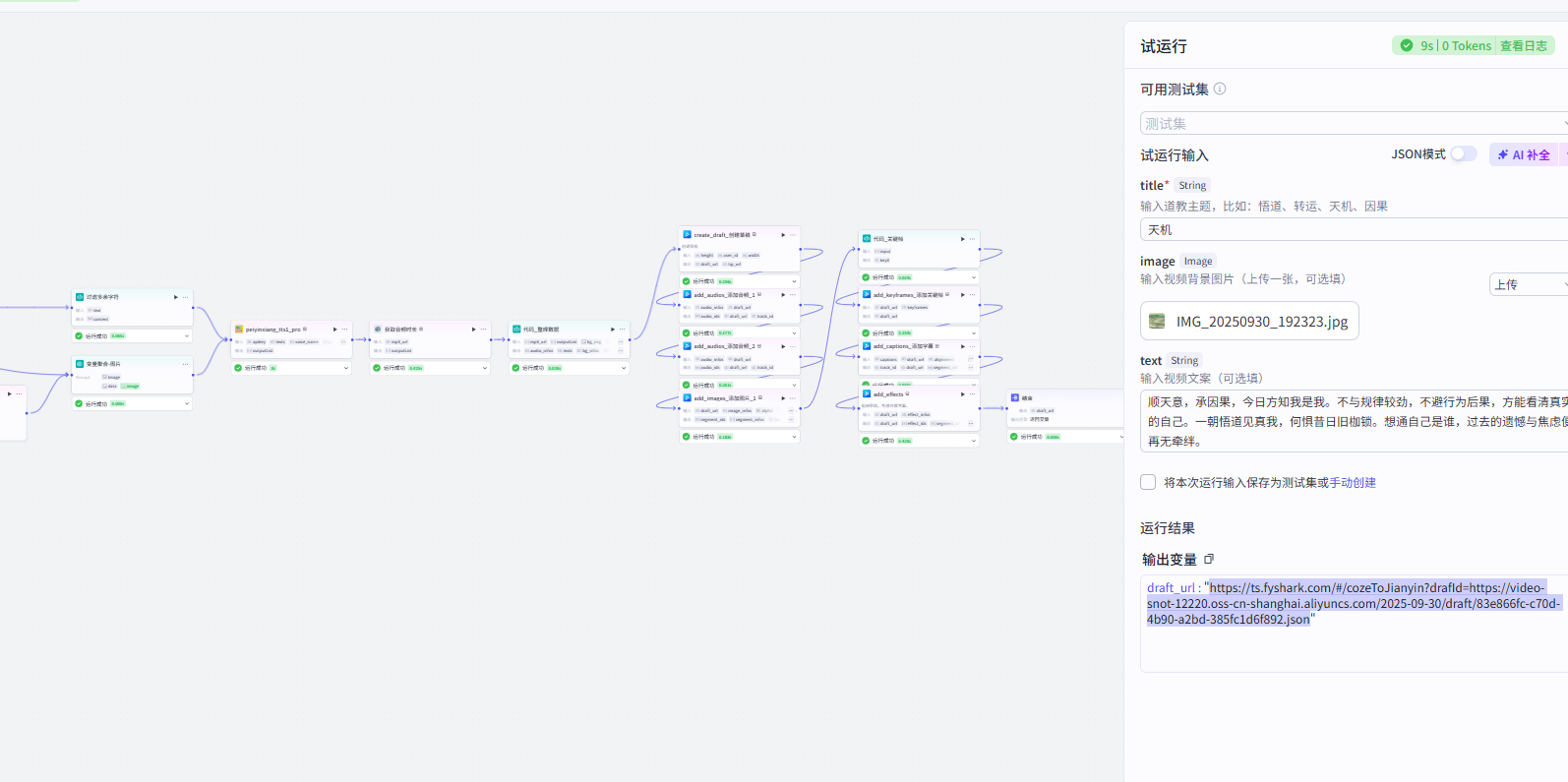Run the create_draft node play icon
The image size is (1568, 782).
coord(783,235)
